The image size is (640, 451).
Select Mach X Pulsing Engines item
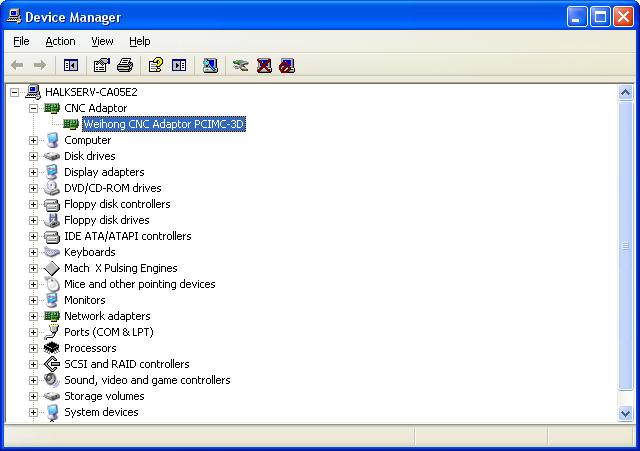120,268
